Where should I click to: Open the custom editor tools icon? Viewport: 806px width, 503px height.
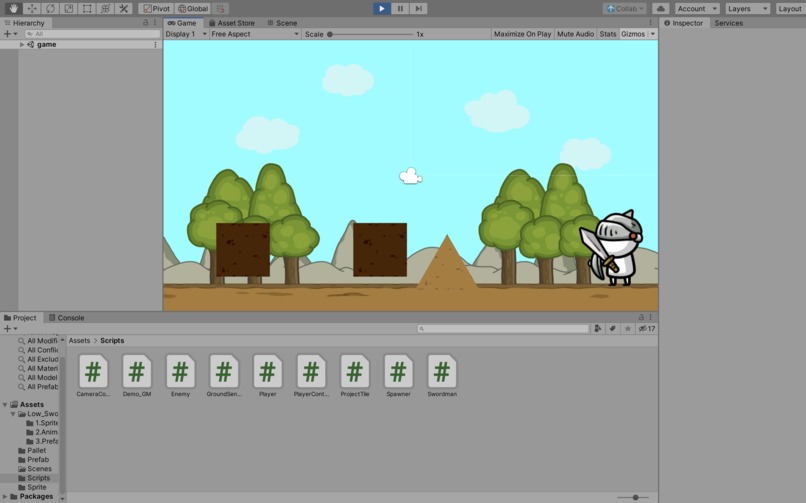click(x=123, y=8)
